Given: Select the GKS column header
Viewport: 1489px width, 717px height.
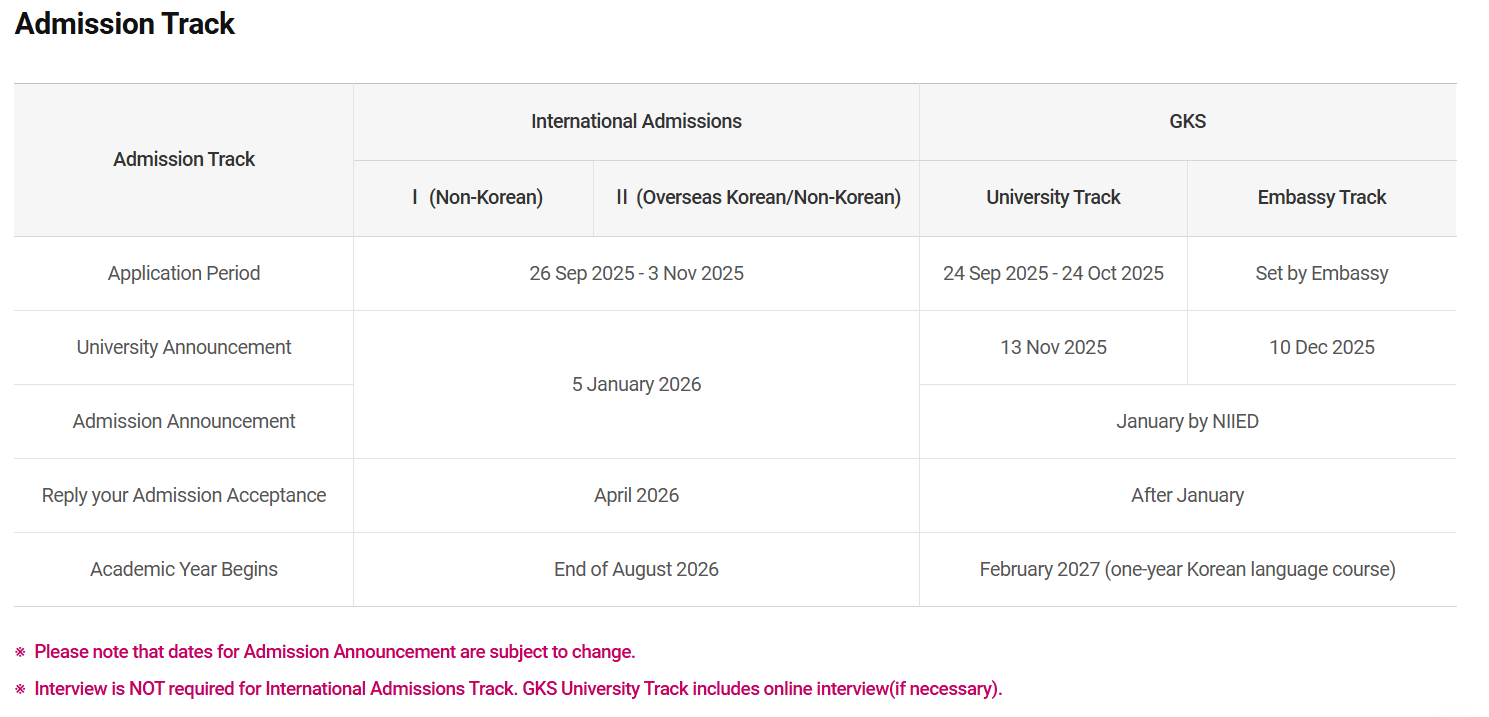Looking at the screenshot, I should (1187, 122).
